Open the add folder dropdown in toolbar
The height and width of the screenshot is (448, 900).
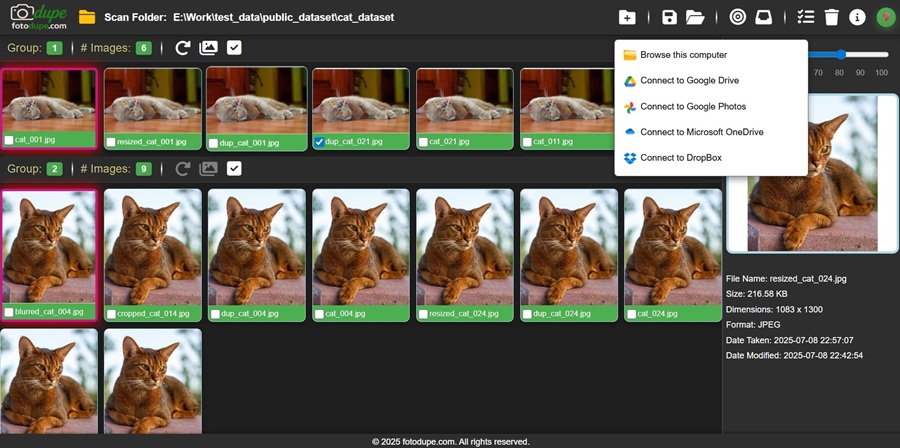pyautogui.click(x=627, y=17)
